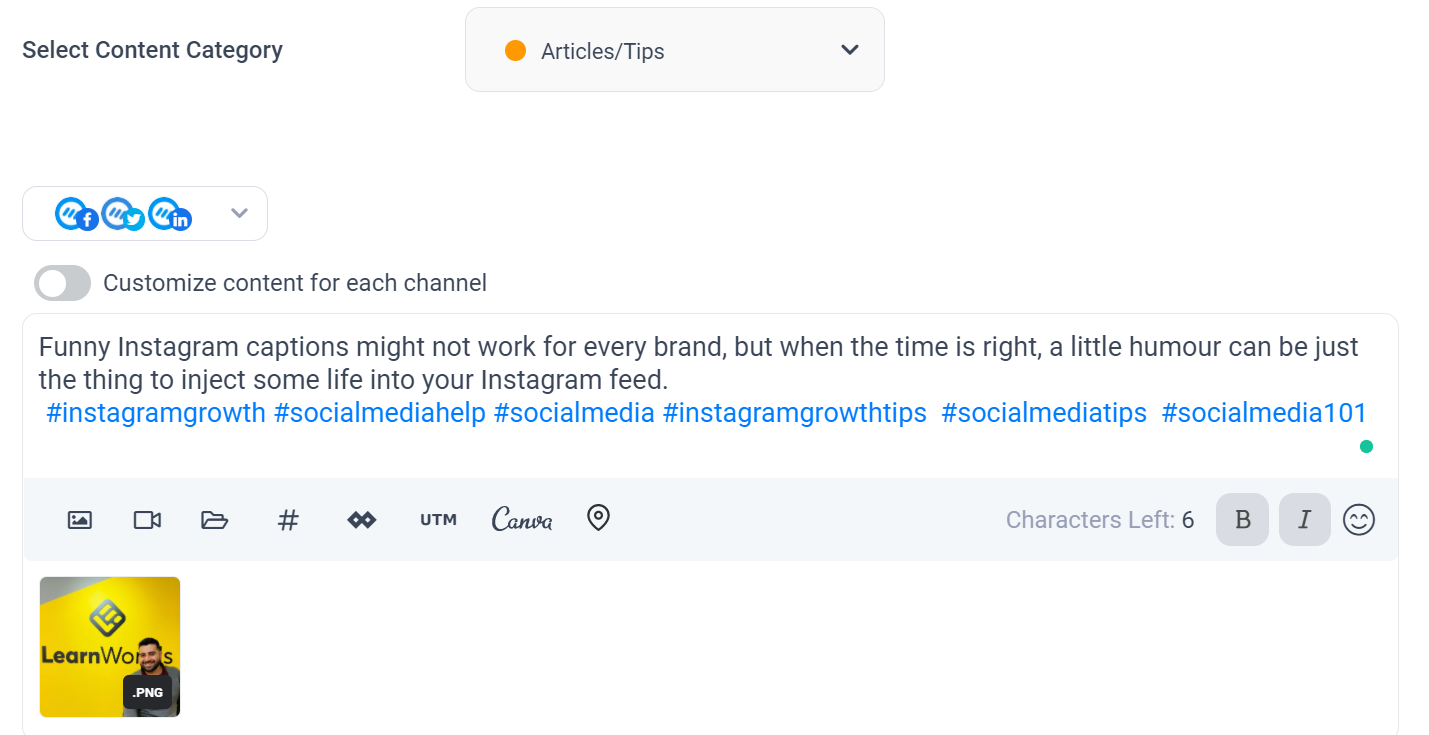
Task: Click the Select Content Category label
Action: point(152,49)
